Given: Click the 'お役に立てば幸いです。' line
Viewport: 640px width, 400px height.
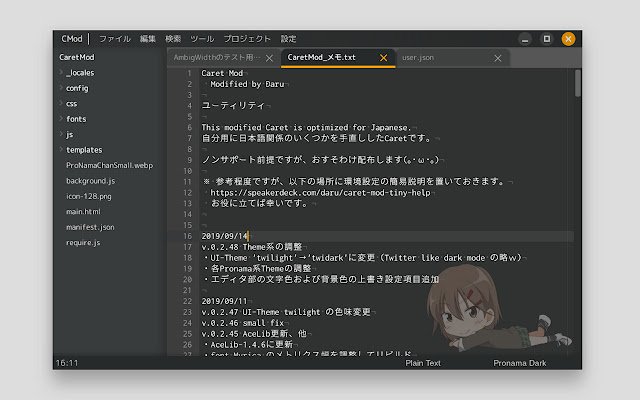Looking at the screenshot, I should [260, 203].
